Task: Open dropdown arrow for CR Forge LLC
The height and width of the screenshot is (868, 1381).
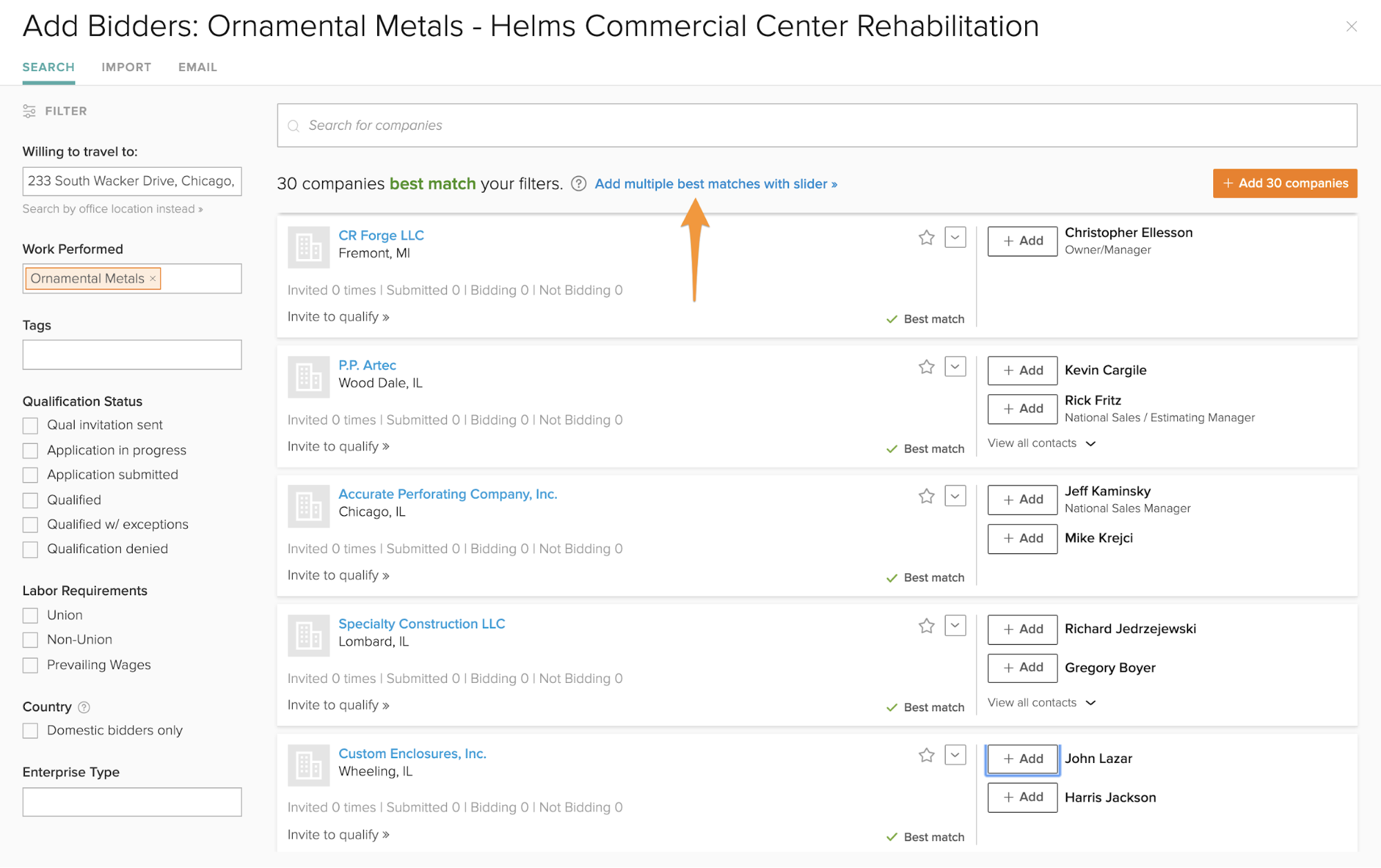Action: coord(955,238)
